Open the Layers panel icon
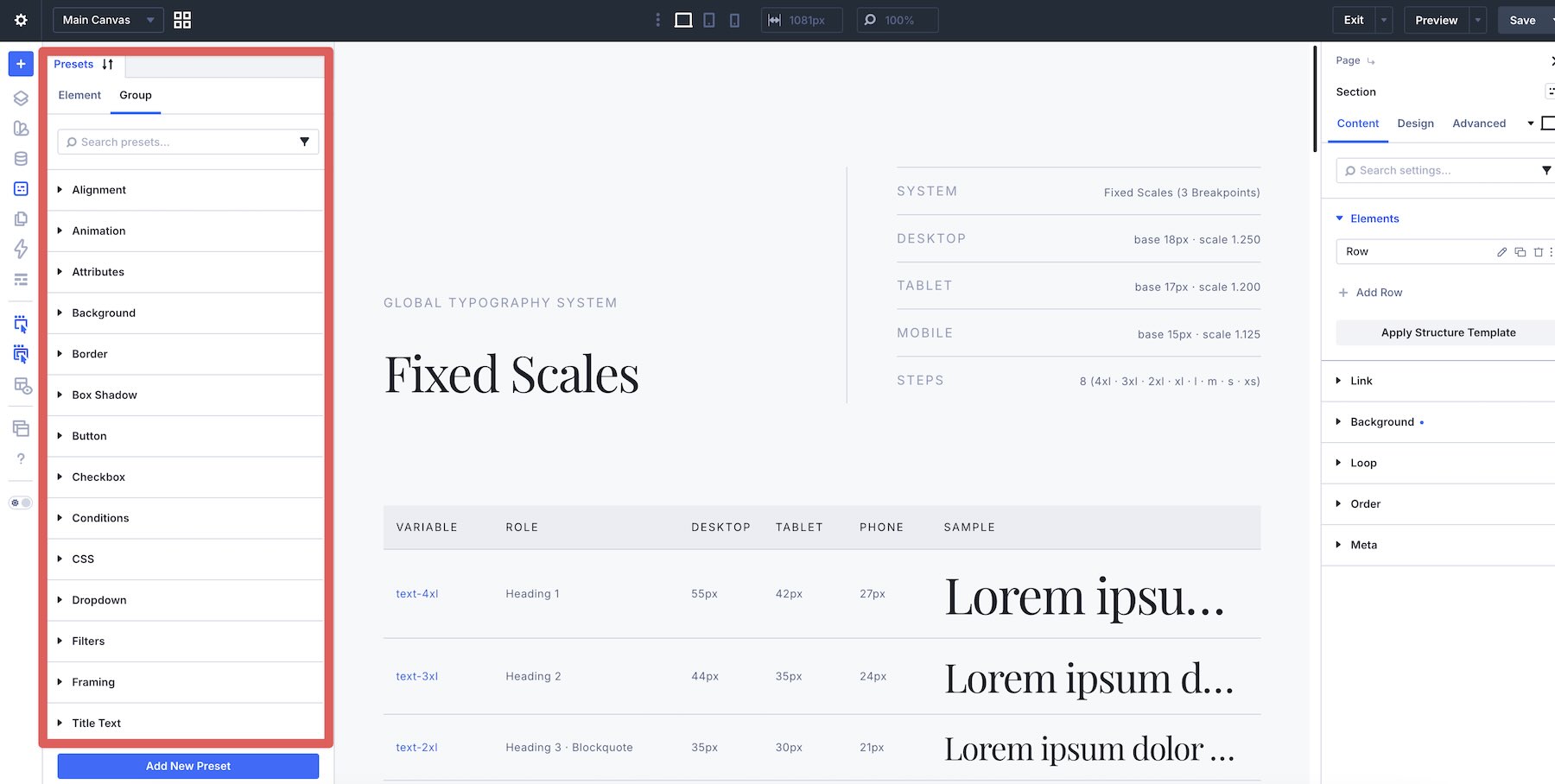The height and width of the screenshot is (784, 1555). coord(21,98)
